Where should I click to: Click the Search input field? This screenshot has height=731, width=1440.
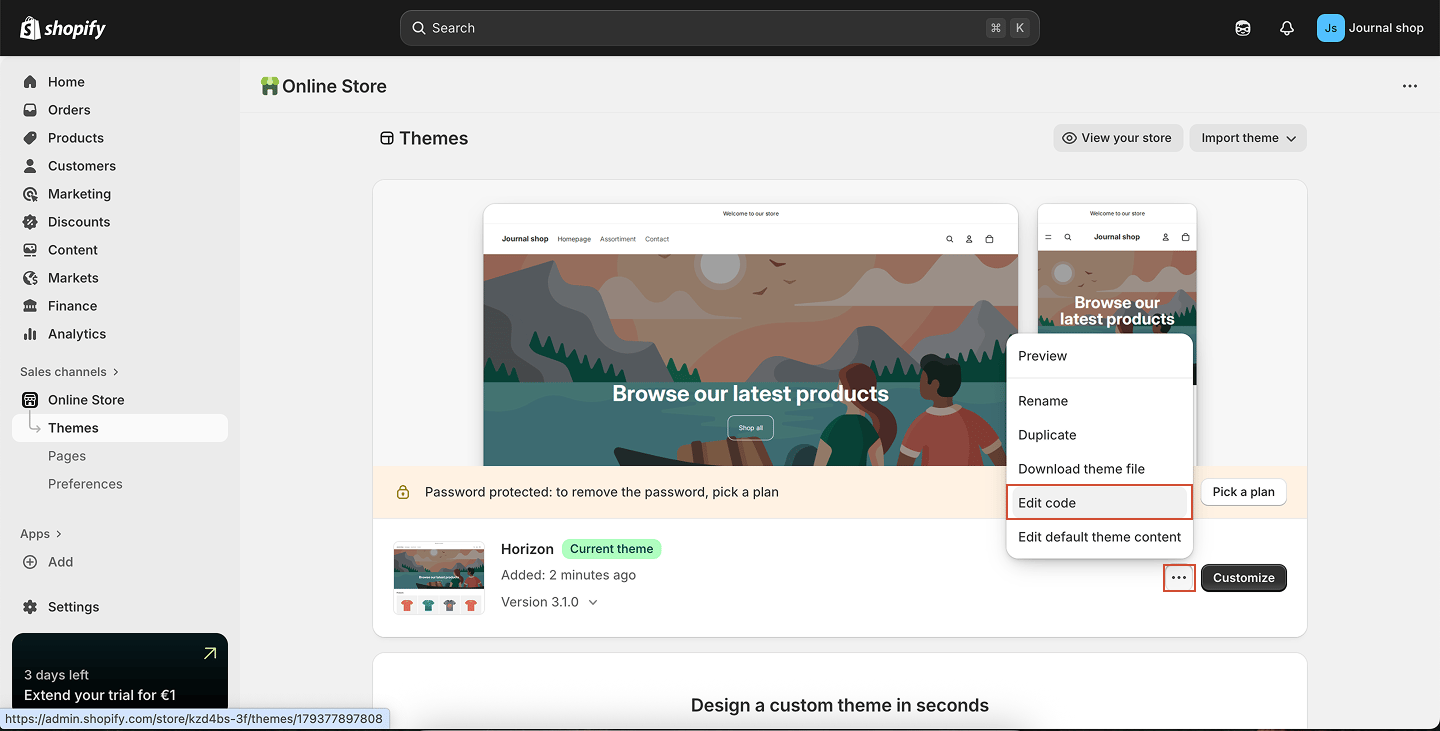(x=720, y=28)
